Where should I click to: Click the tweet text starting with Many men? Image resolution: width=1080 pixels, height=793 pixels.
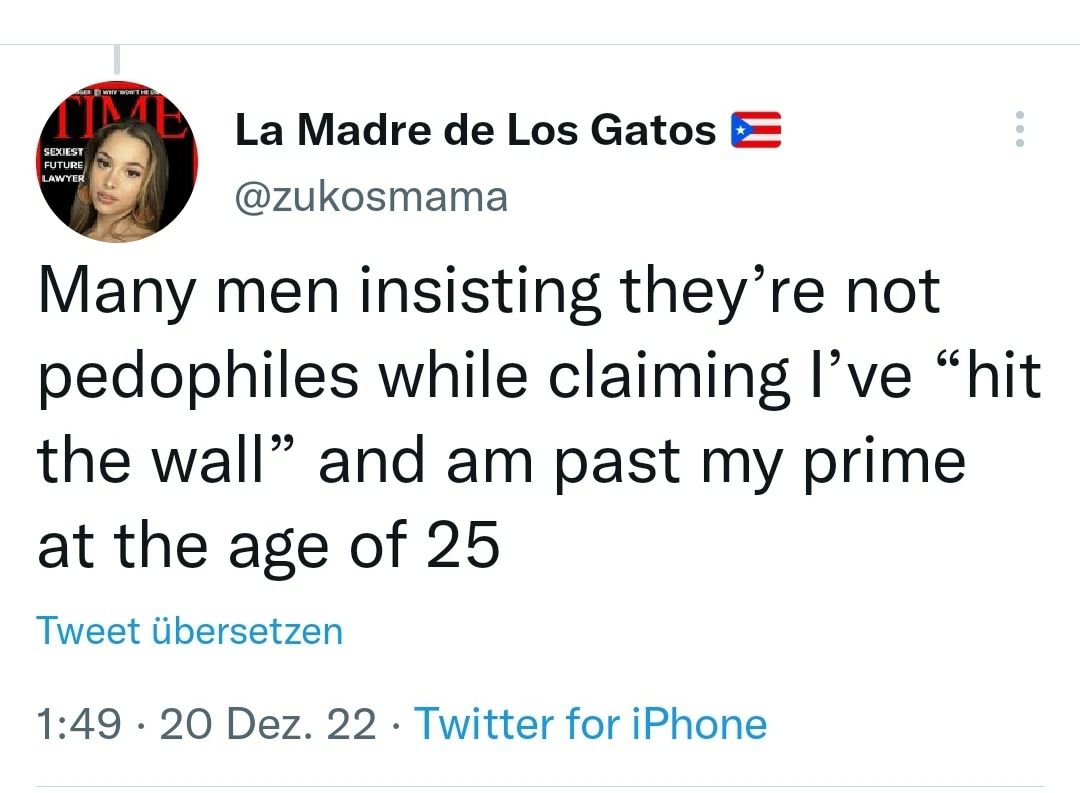488,291
